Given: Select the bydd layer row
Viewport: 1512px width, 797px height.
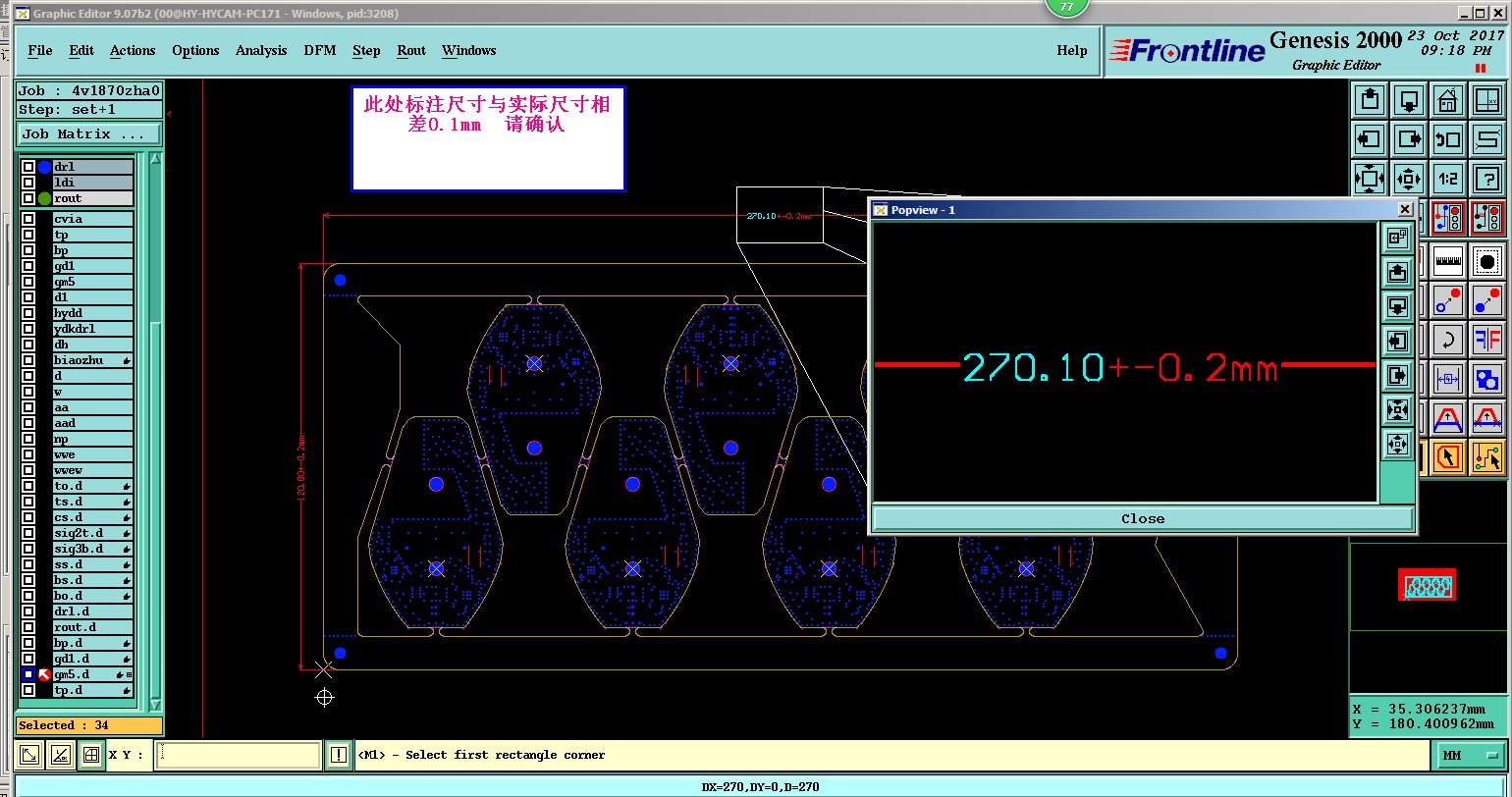Looking at the screenshot, I should coord(93,313).
